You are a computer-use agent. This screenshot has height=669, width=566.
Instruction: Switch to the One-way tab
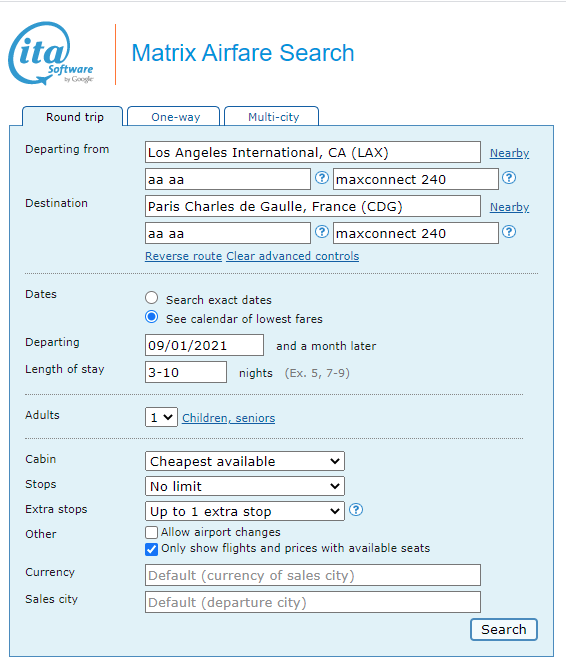pos(175,117)
